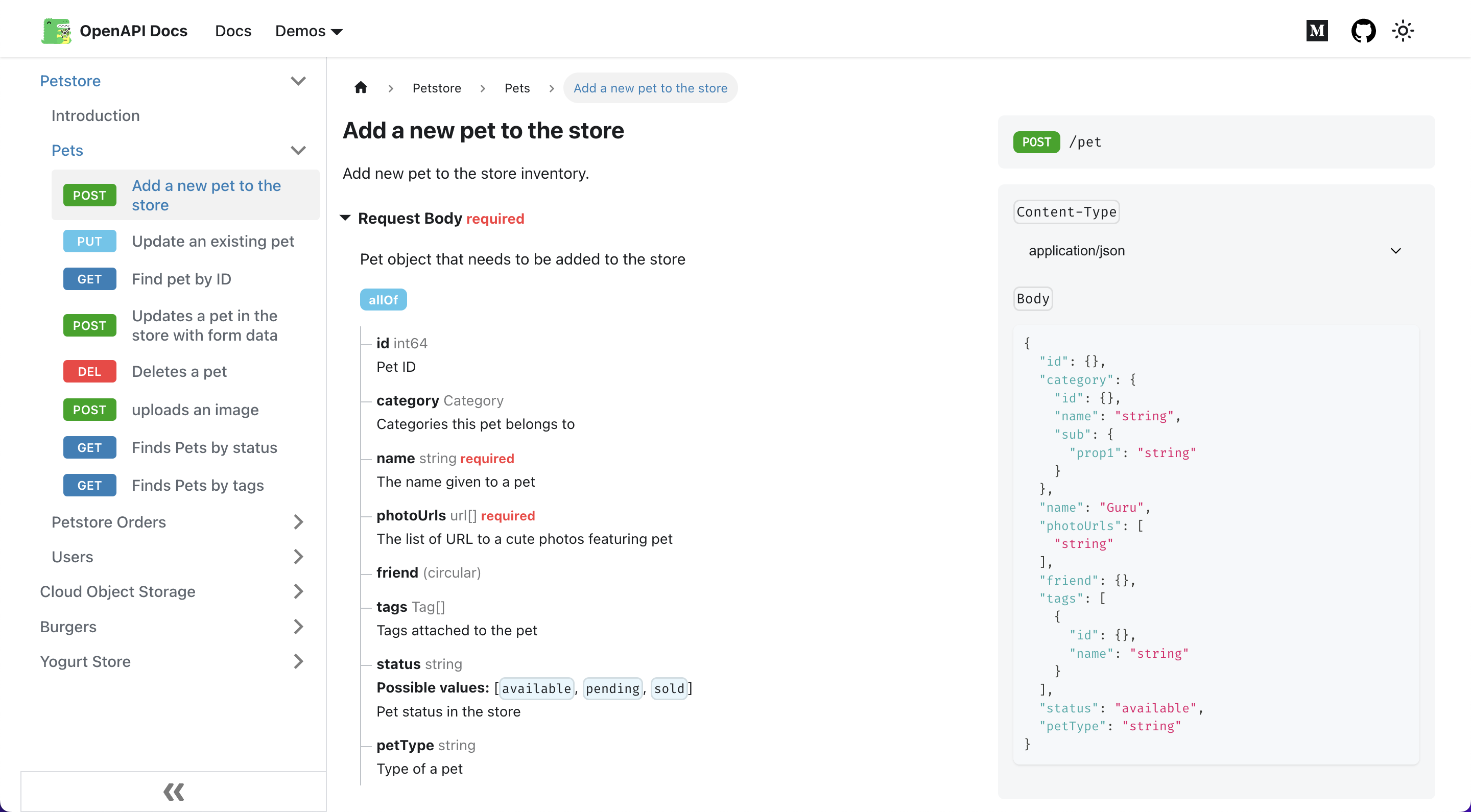Select the allOf schema tab
1471x812 pixels.
383,300
